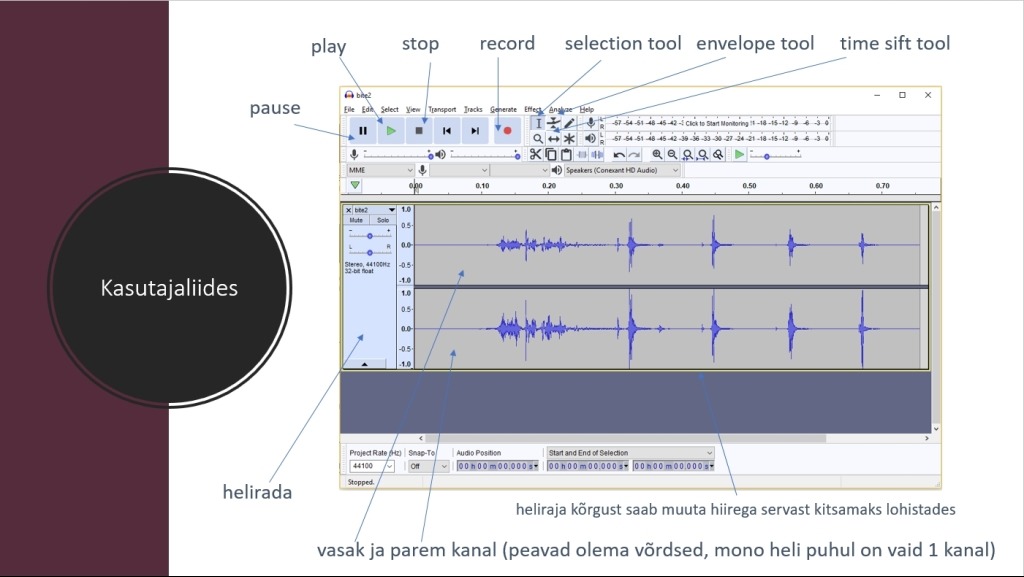
Task: Open the Transport menu
Action: [x=442, y=110]
